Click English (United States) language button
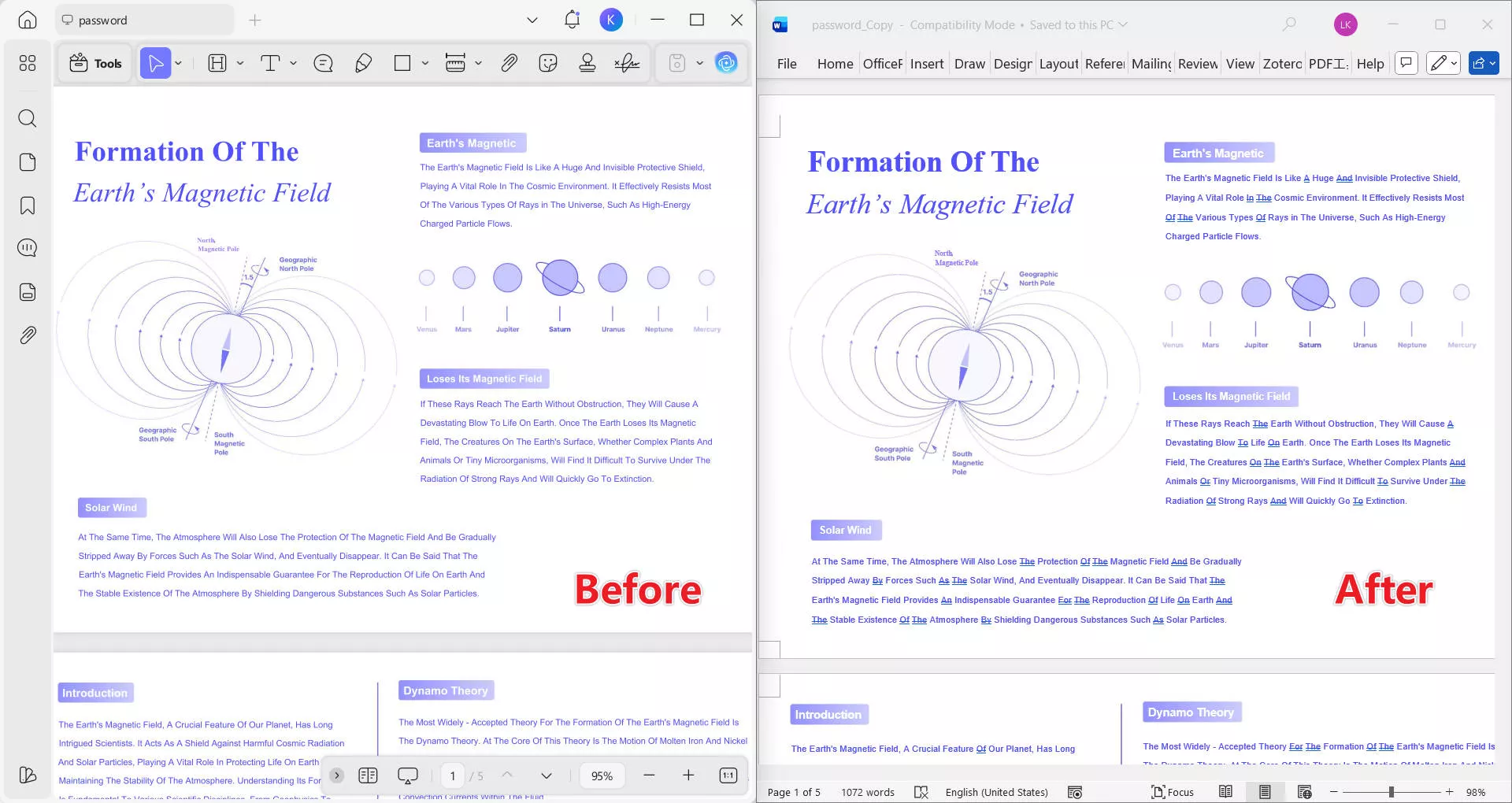This screenshot has height=803, width=1512. tap(996, 792)
